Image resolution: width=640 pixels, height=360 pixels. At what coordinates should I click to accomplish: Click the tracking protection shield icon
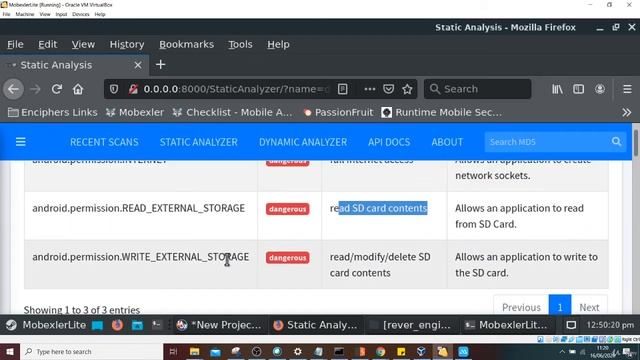tap(114, 89)
